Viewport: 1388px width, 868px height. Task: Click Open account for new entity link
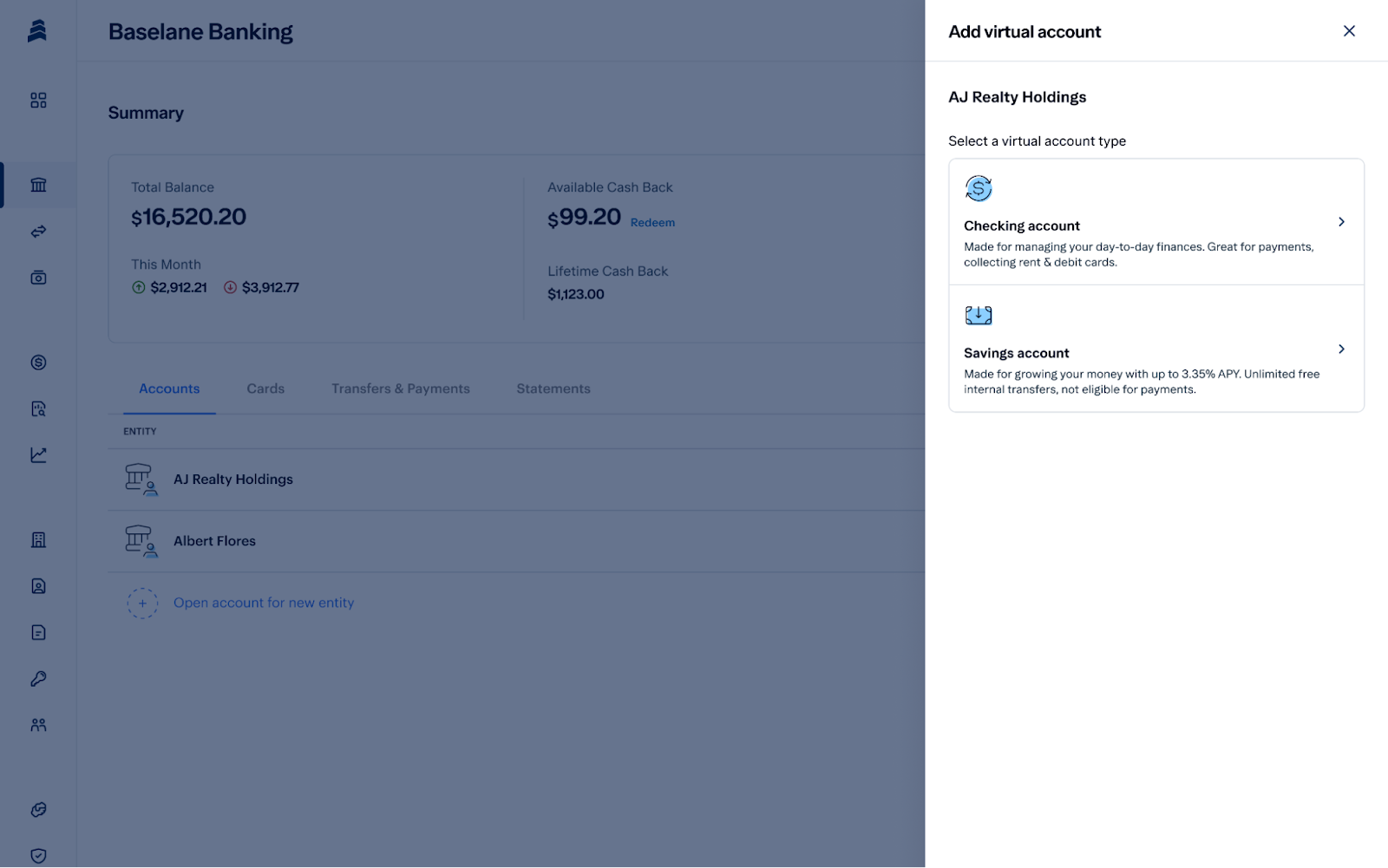264,603
